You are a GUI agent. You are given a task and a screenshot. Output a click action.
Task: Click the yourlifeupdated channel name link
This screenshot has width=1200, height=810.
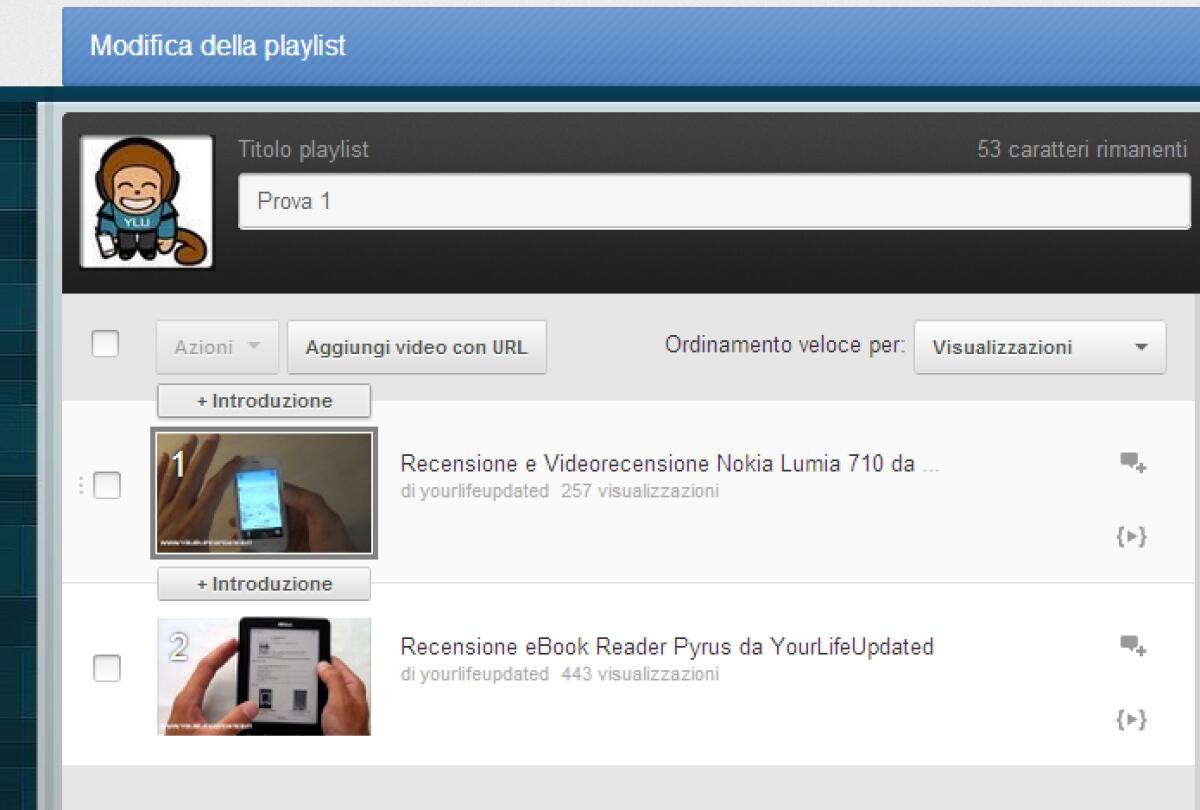coord(462,492)
